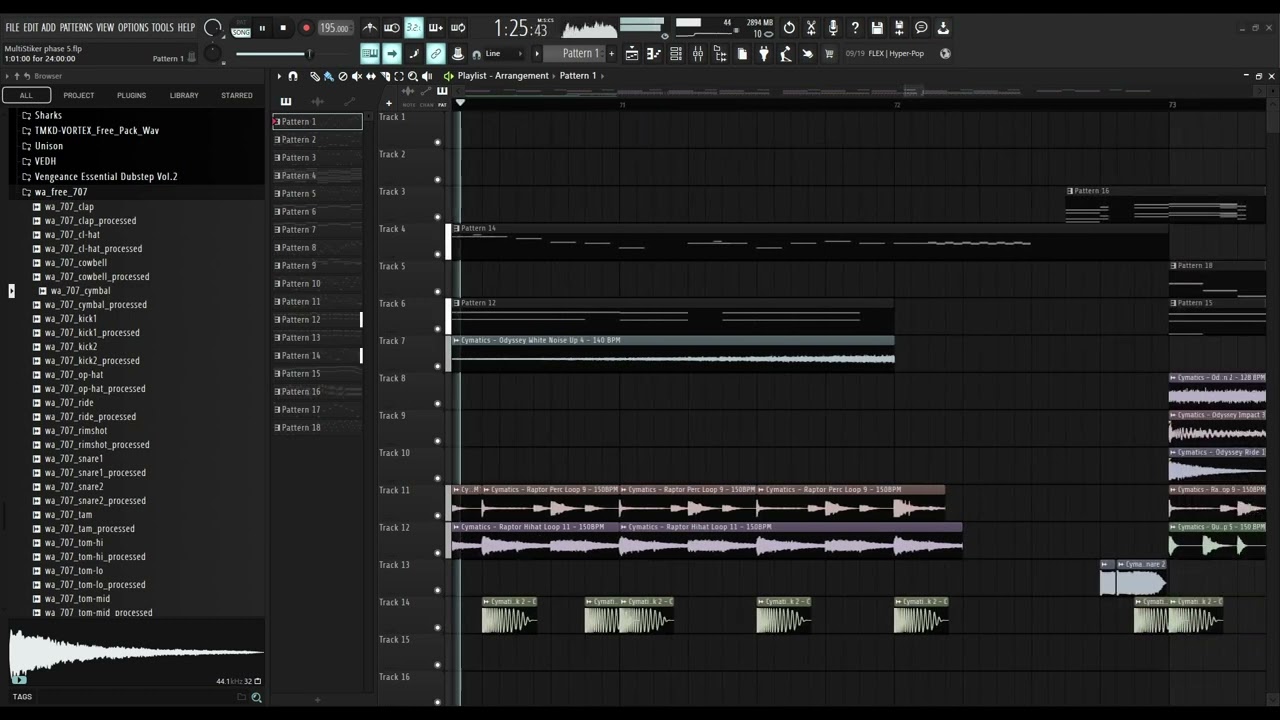Viewport: 1280px width, 720px height.
Task: Save the project with floppy disk icon
Action: (x=877, y=28)
